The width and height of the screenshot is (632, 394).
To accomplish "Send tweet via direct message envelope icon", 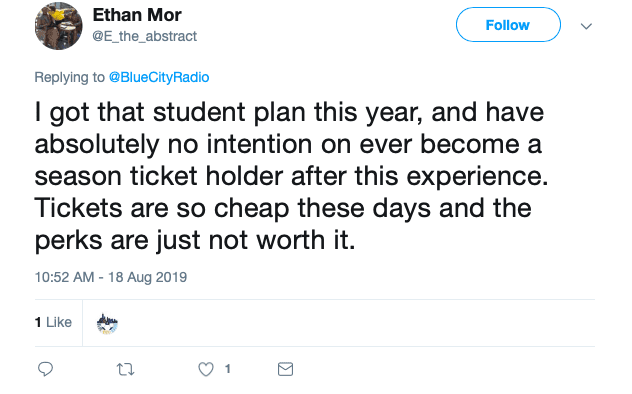I will (x=285, y=369).
